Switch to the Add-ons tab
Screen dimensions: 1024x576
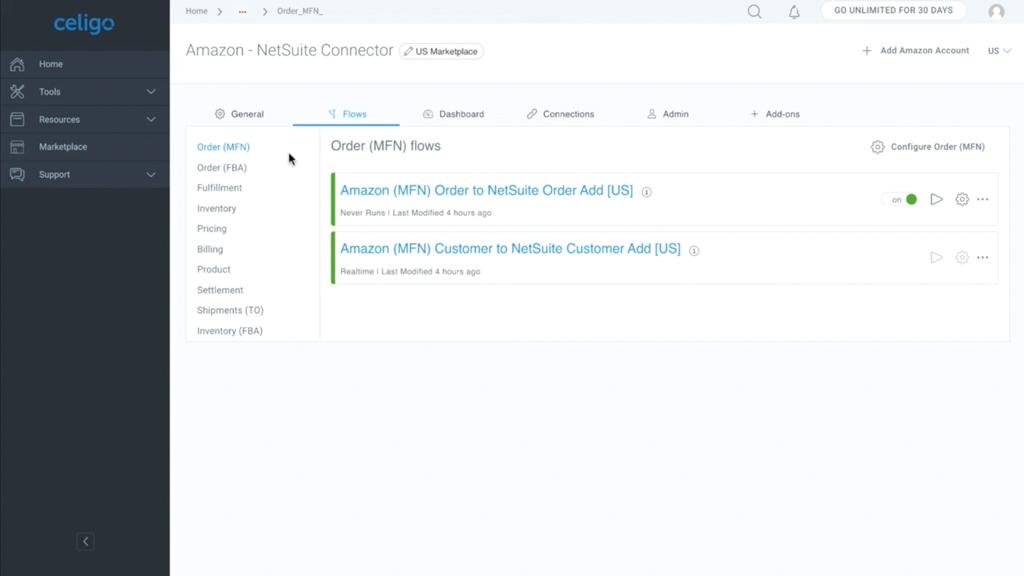click(775, 114)
